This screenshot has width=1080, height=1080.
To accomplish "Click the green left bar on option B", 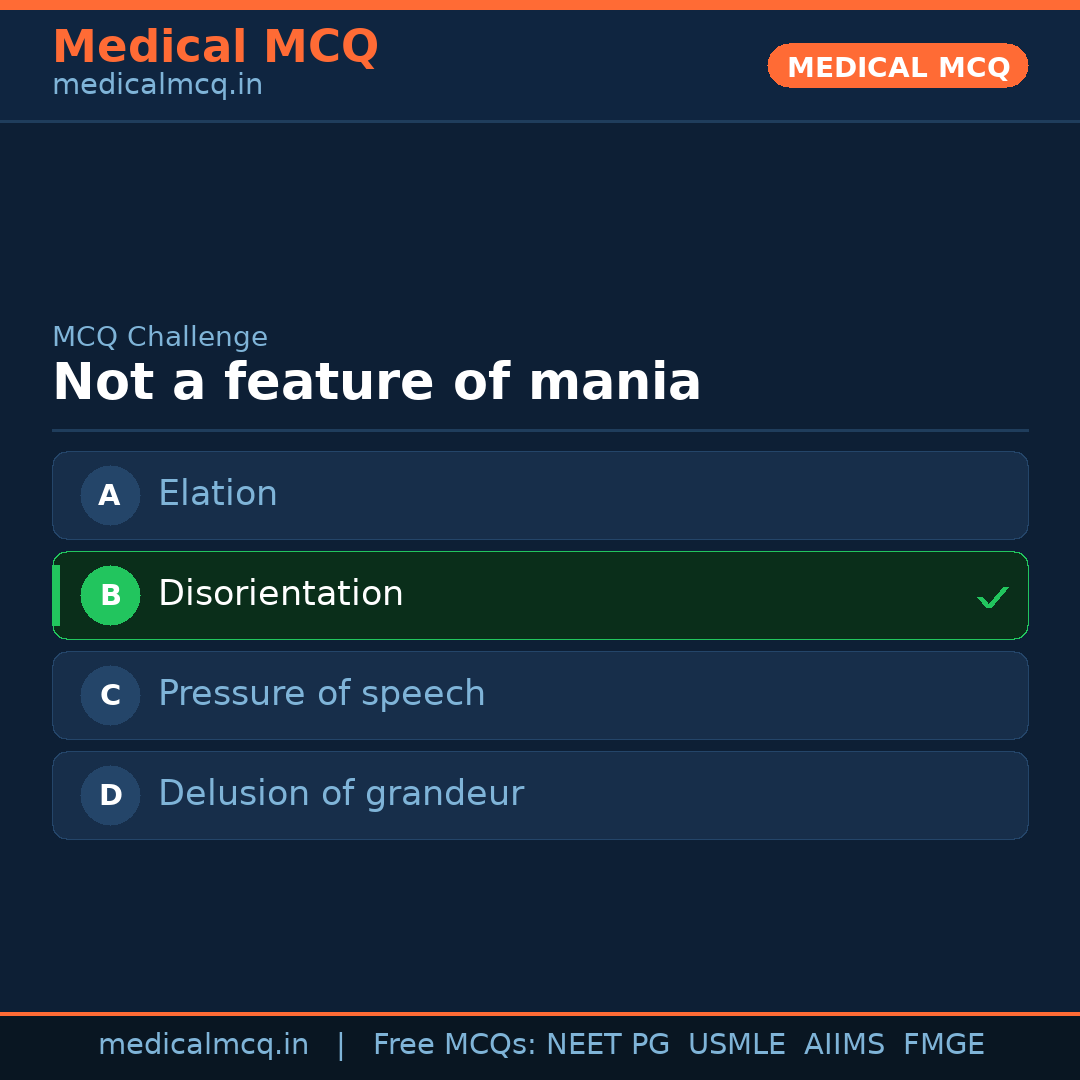I will 56,595.
